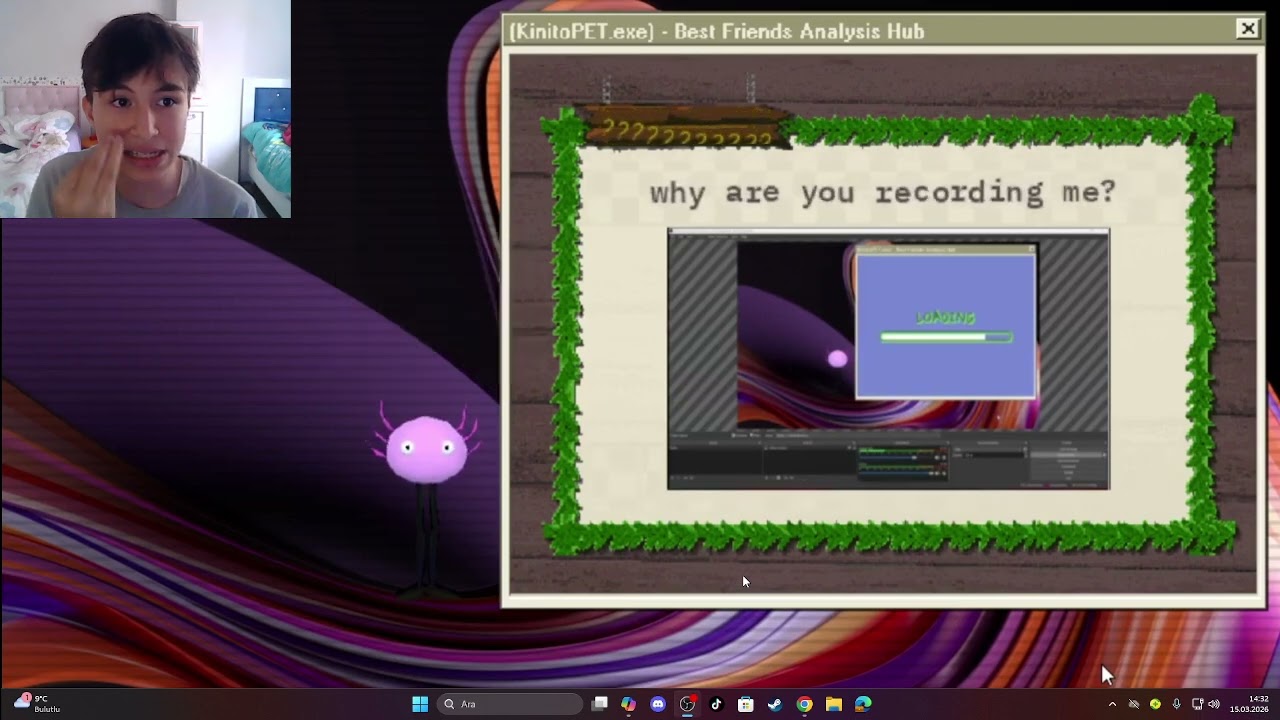The height and width of the screenshot is (720, 1280).
Task: Click the webcam overlay in the corner
Action: [145, 109]
